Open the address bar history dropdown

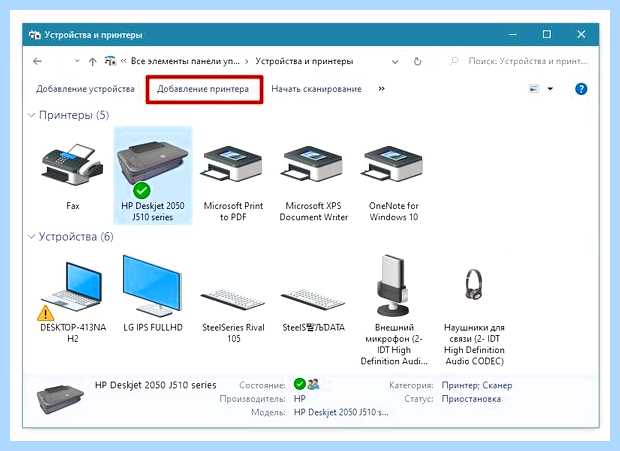pyautogui.click(x=395, y=62)
